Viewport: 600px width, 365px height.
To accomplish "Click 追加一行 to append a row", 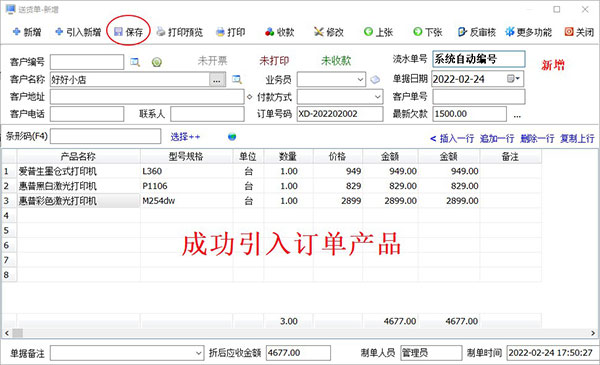I will coord(497,138).
